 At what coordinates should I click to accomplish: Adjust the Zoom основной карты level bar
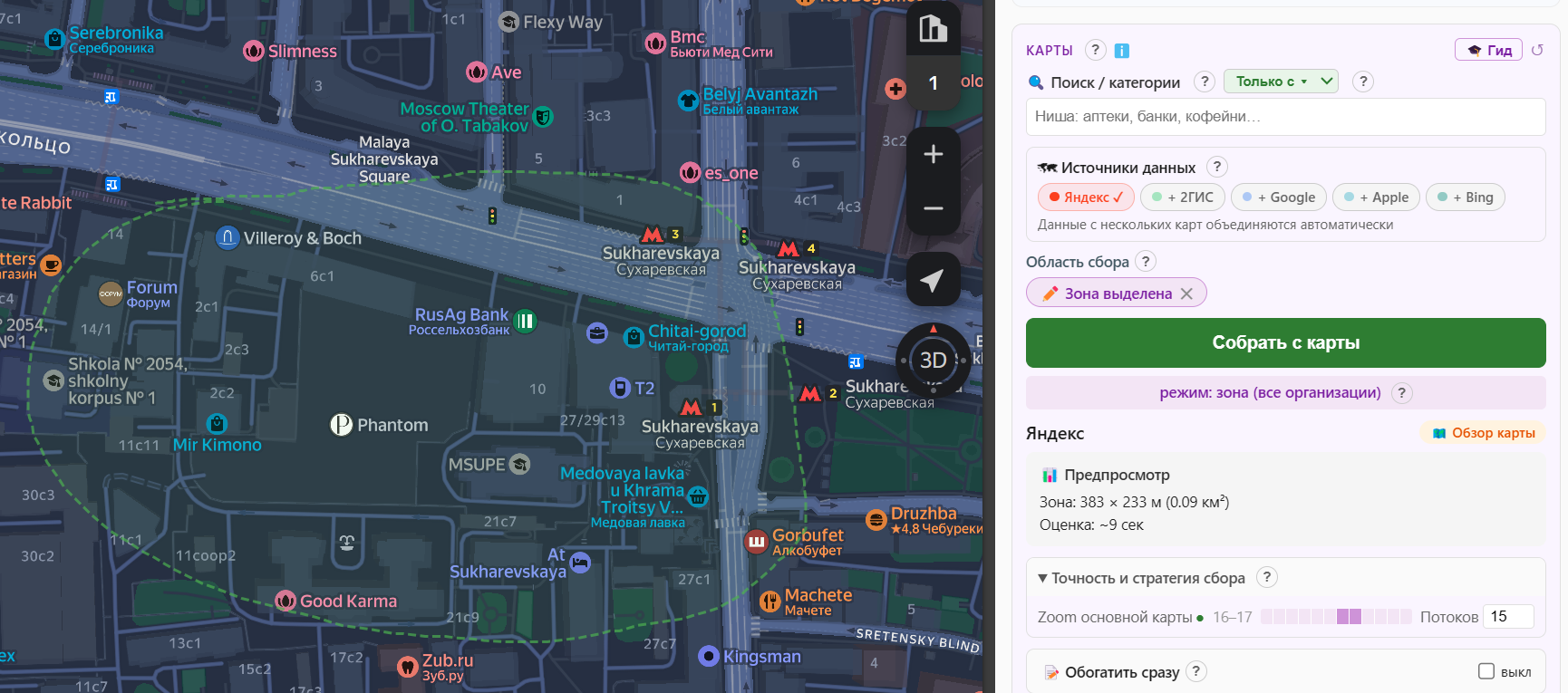(1336, 617)
